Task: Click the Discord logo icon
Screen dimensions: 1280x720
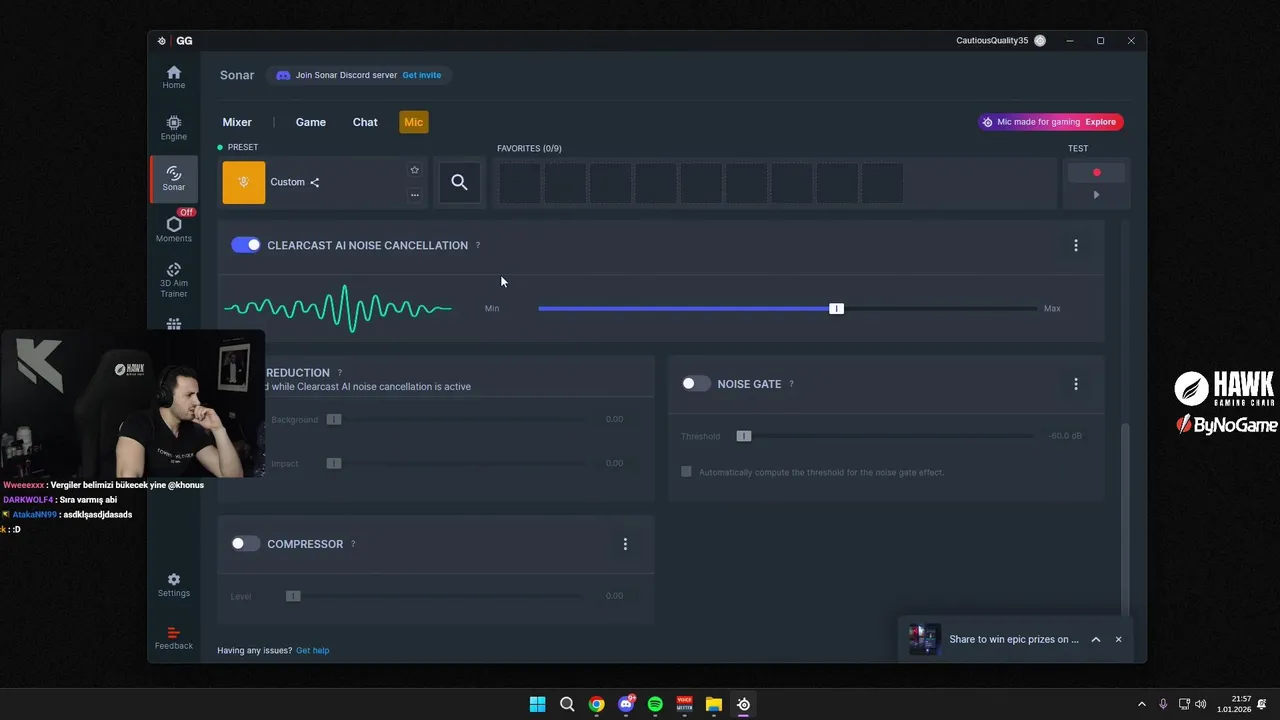Action: pos(283,75)
